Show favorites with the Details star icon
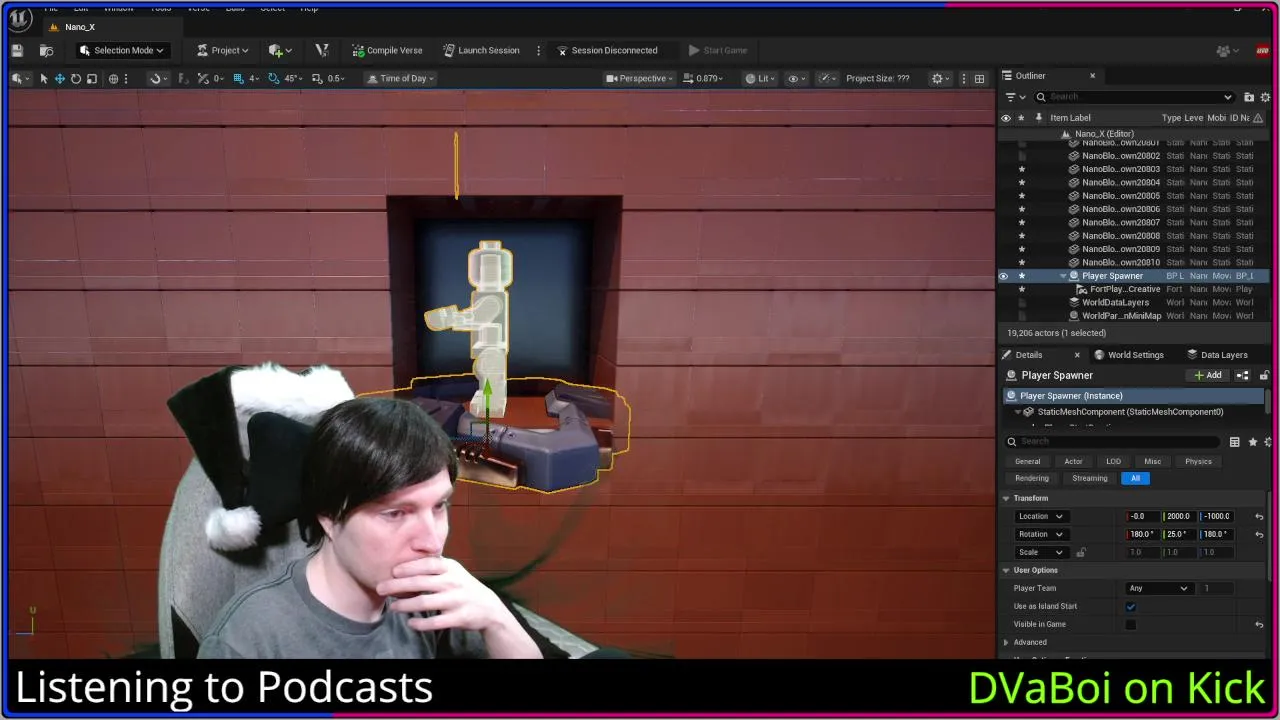 tap(1252, 442)
